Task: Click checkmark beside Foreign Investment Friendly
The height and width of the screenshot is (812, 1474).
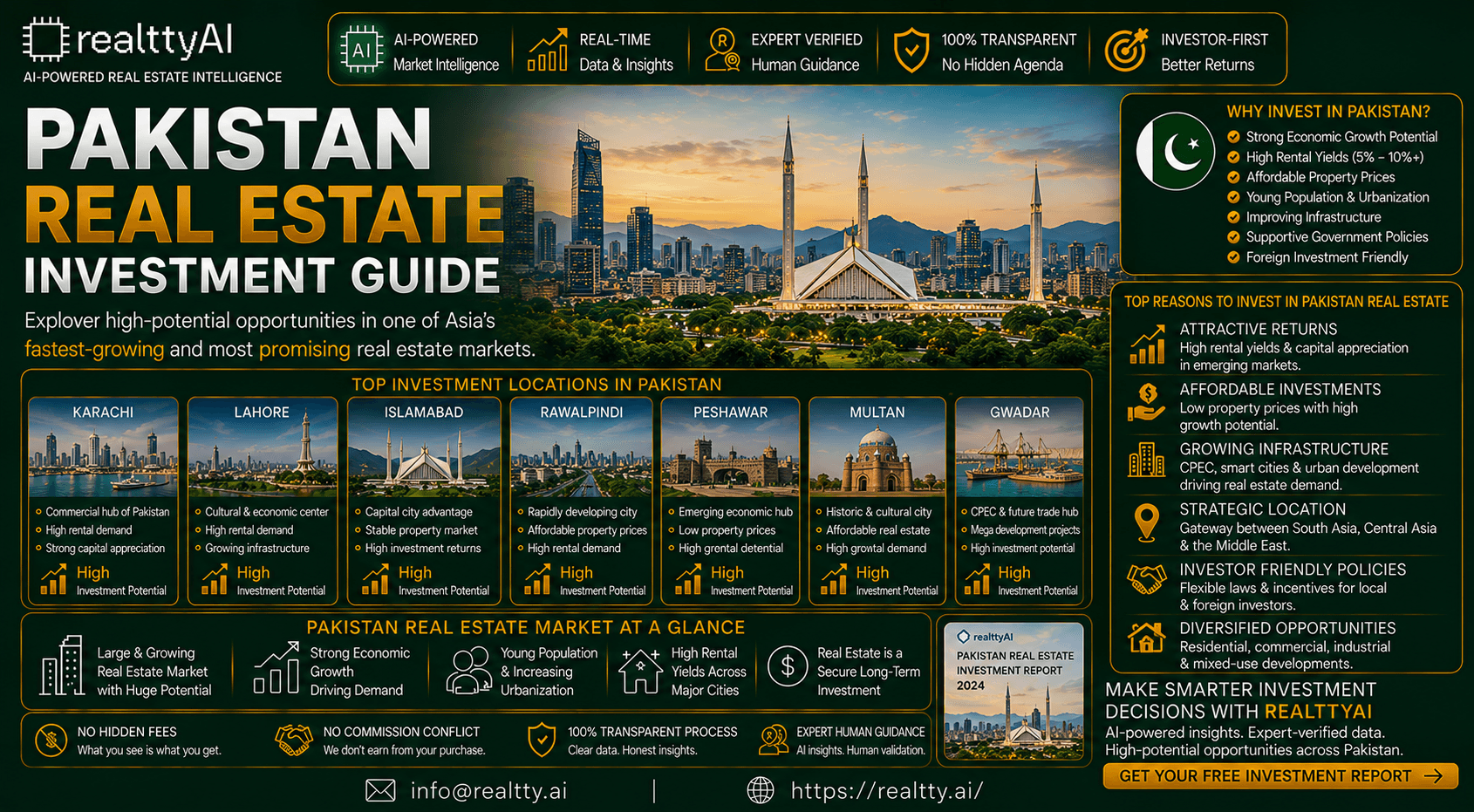Action: [1233, 257]
